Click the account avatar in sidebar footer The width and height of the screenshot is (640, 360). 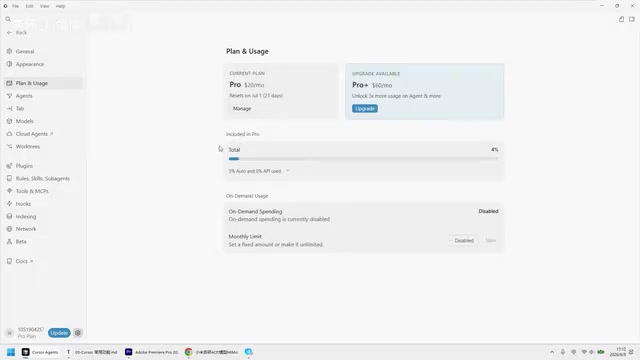point(10,333)
